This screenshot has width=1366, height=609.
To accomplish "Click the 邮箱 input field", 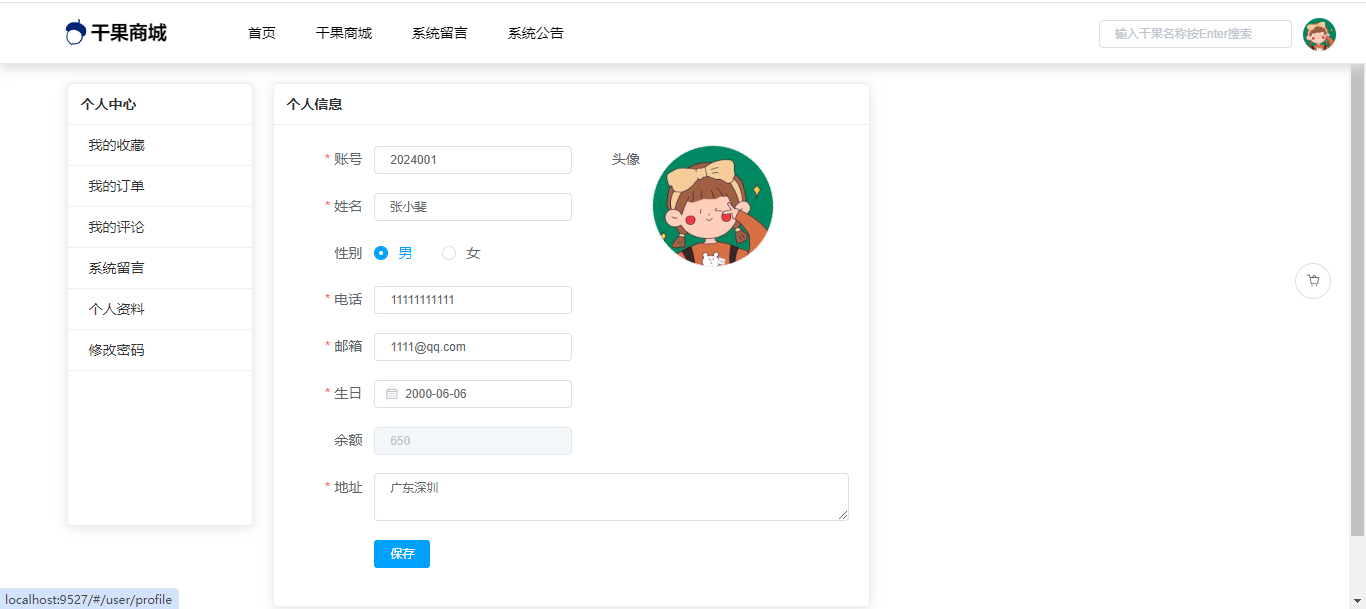I will tap(473, 347).
